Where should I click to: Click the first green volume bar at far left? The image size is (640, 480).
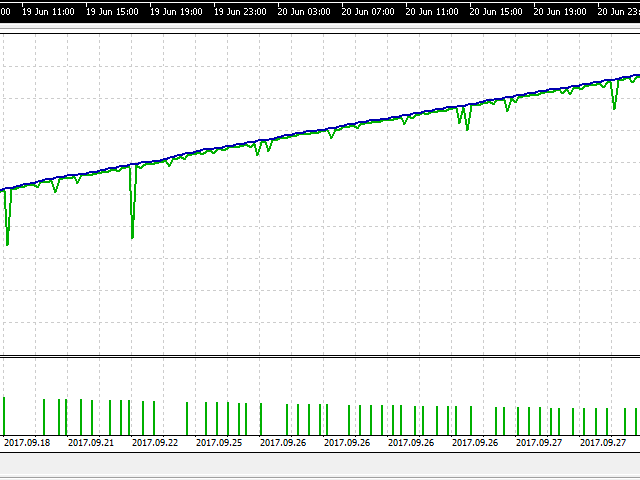tap(3, 415)
